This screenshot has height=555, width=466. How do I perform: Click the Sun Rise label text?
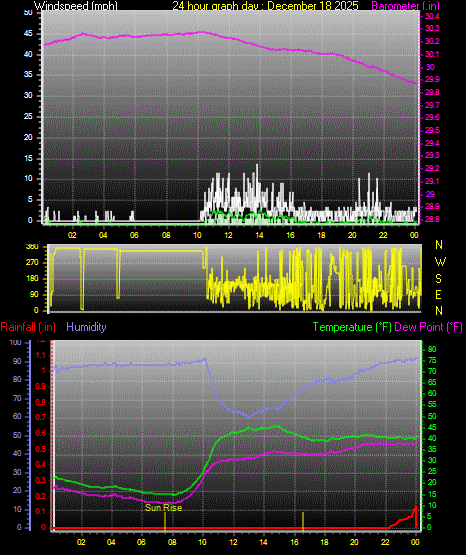click(x=163, y=508)
